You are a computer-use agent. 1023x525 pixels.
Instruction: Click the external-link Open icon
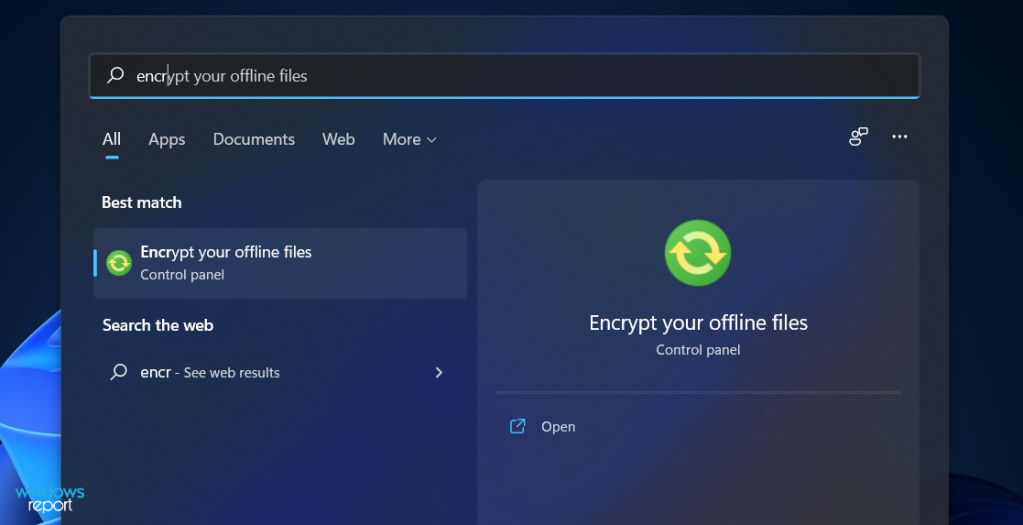click(517, 427)
